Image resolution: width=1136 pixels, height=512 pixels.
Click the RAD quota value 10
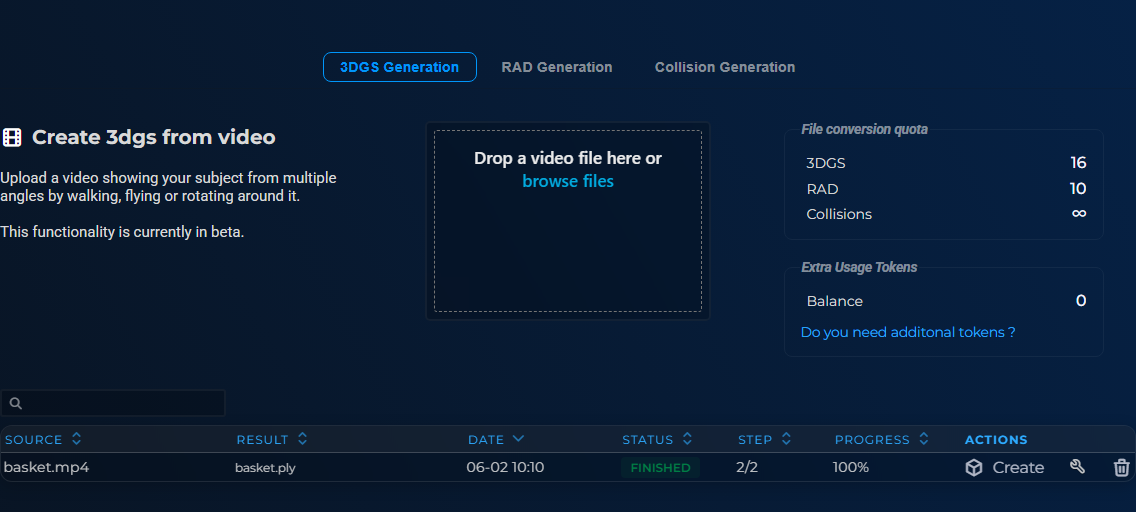pyautogui.click(x=1078, y=189)
